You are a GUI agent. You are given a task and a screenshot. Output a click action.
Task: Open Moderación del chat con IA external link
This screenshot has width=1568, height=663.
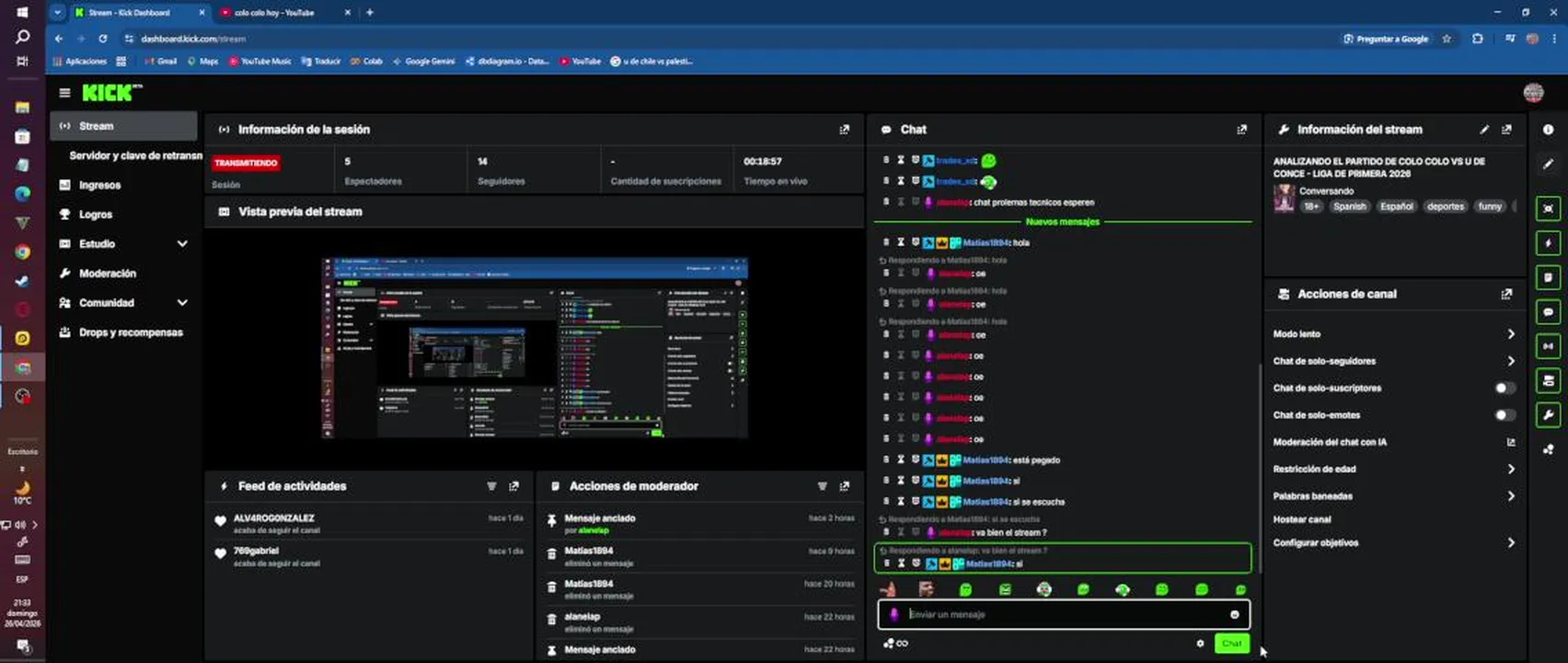click(x=1510, y=442)
